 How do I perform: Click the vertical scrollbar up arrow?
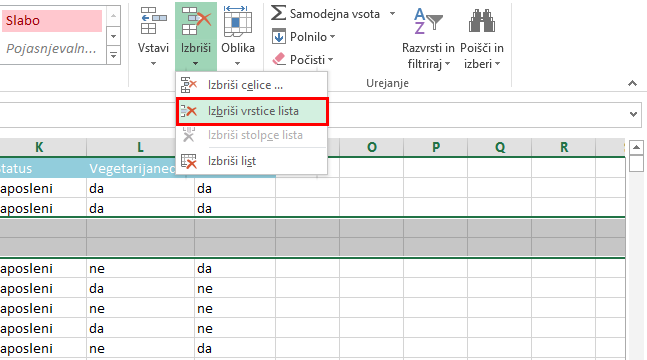636,147
